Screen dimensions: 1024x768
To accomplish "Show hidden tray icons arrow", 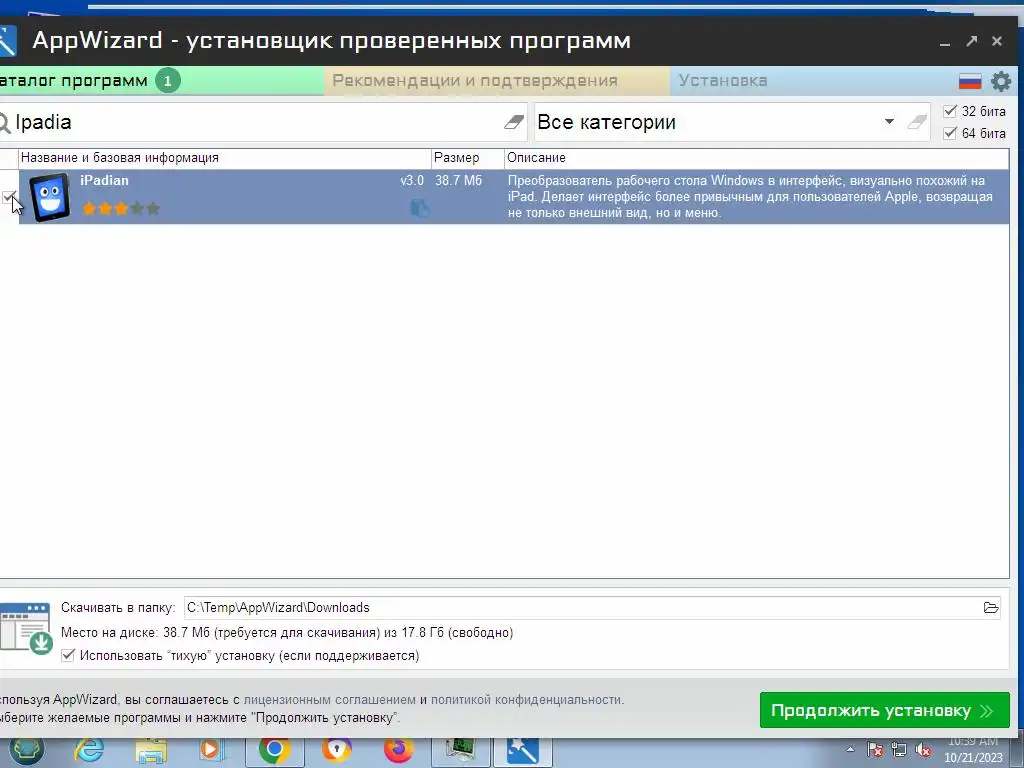I will [x=850, y=750].
